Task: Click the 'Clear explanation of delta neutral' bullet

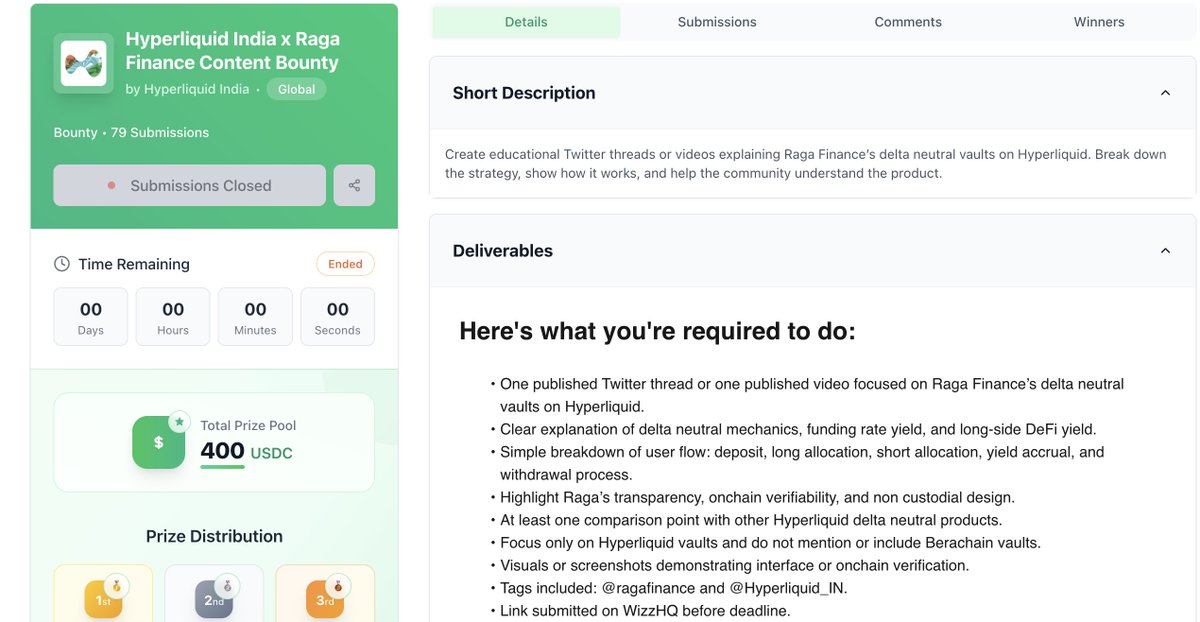Action: pos(798,429)
